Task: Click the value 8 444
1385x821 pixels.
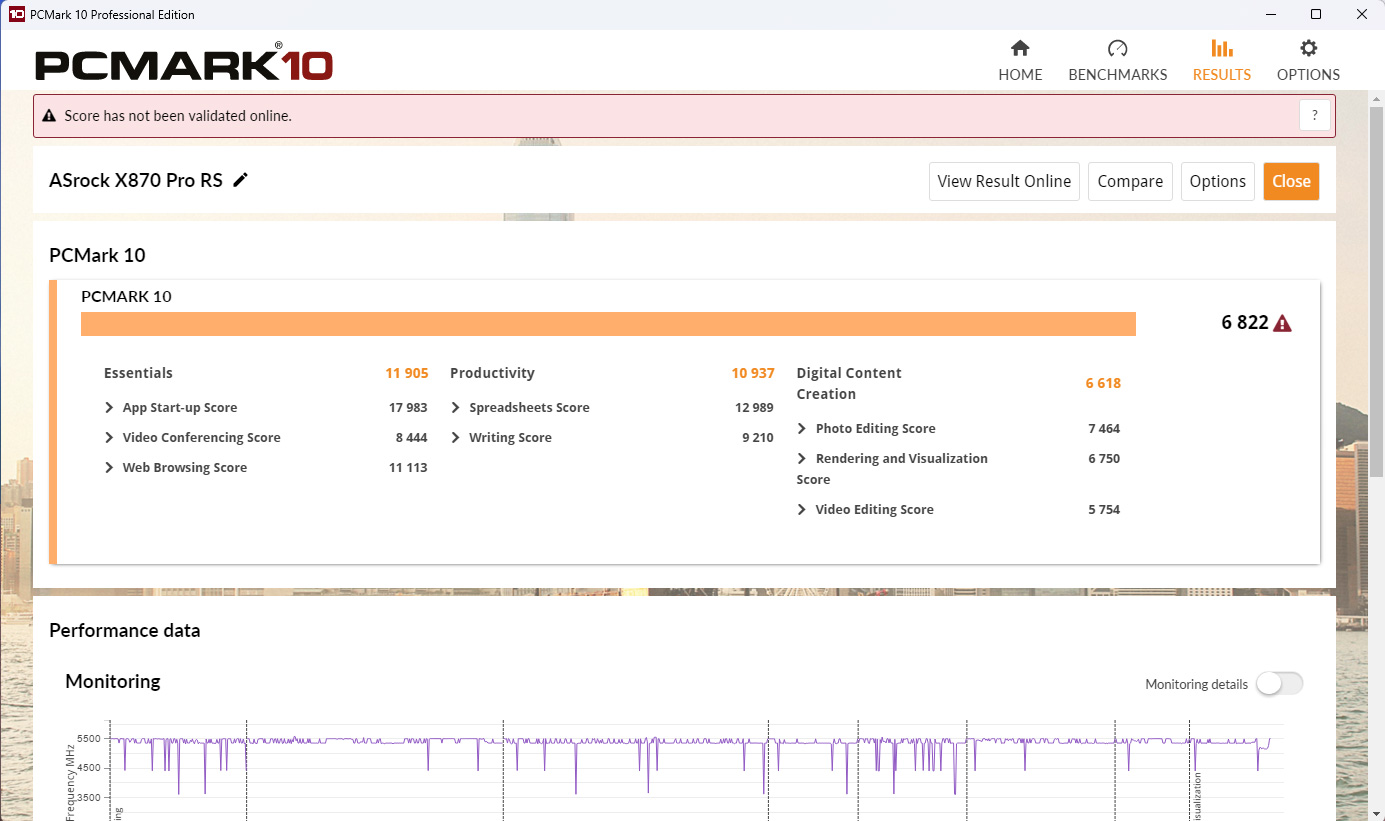Action: 411,437
